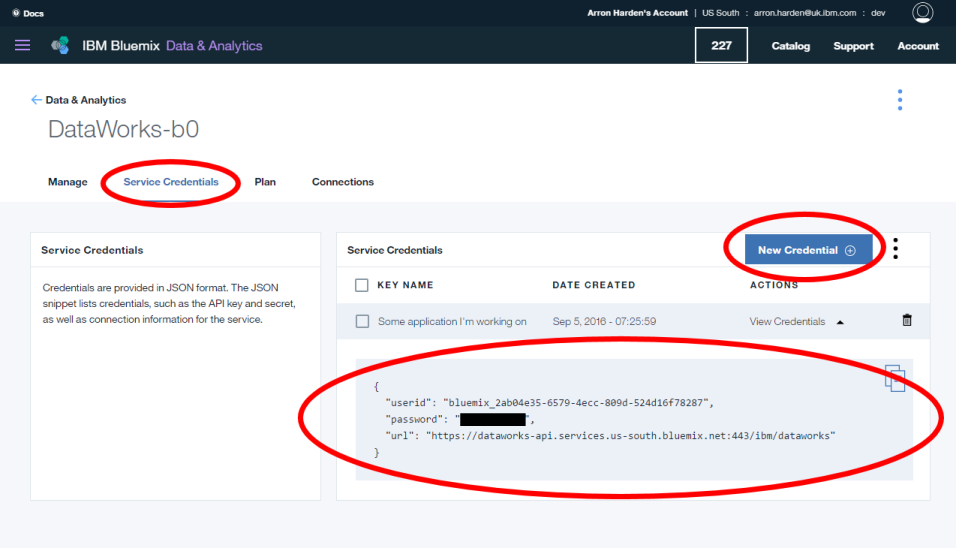Click the dev space label
The image size is (956, 548).
point(878,13)
